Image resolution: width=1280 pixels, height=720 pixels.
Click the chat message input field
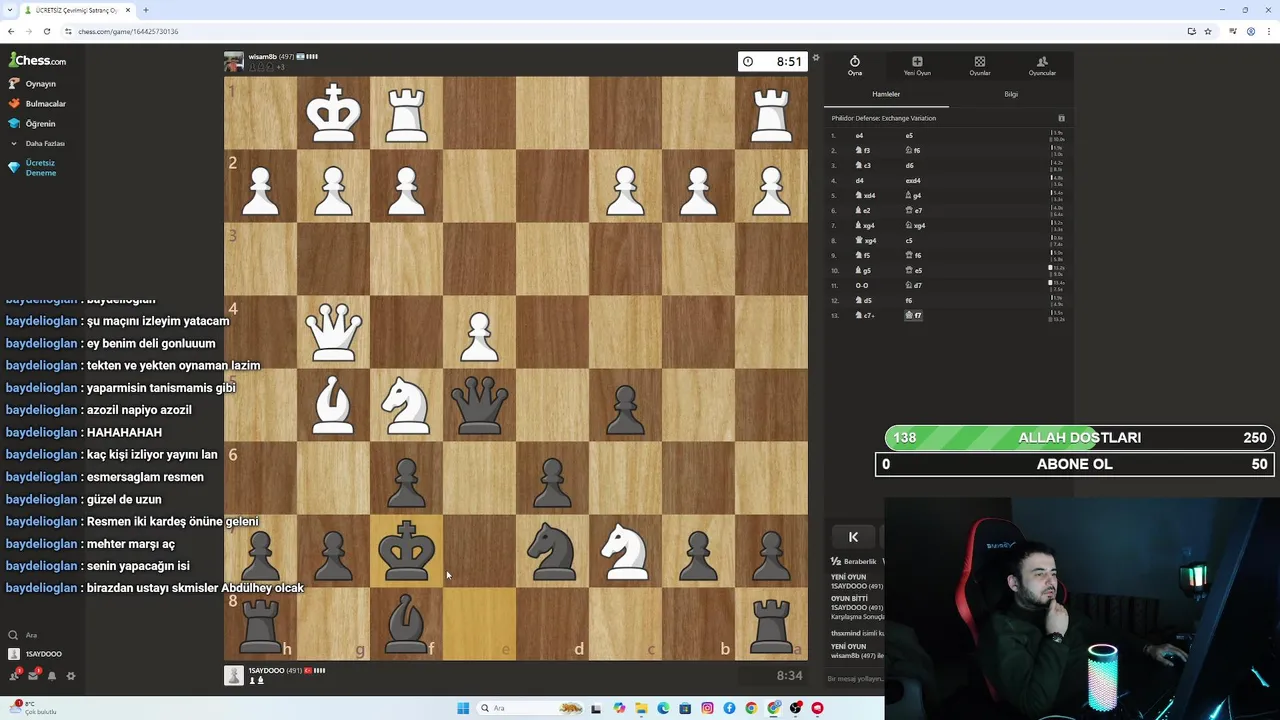coord(855,679)
